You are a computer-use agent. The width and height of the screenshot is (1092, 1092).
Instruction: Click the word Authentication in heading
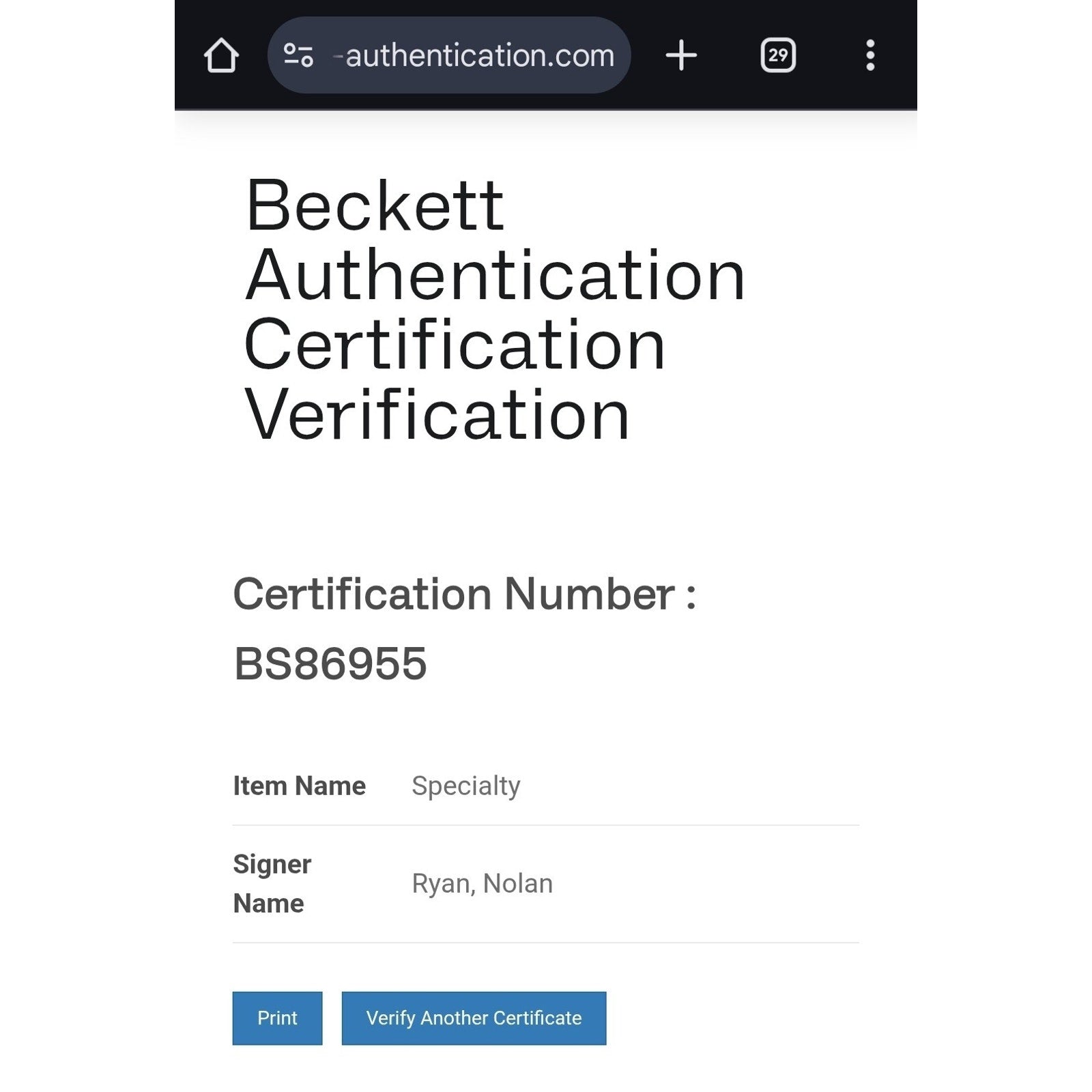(494, 276)
